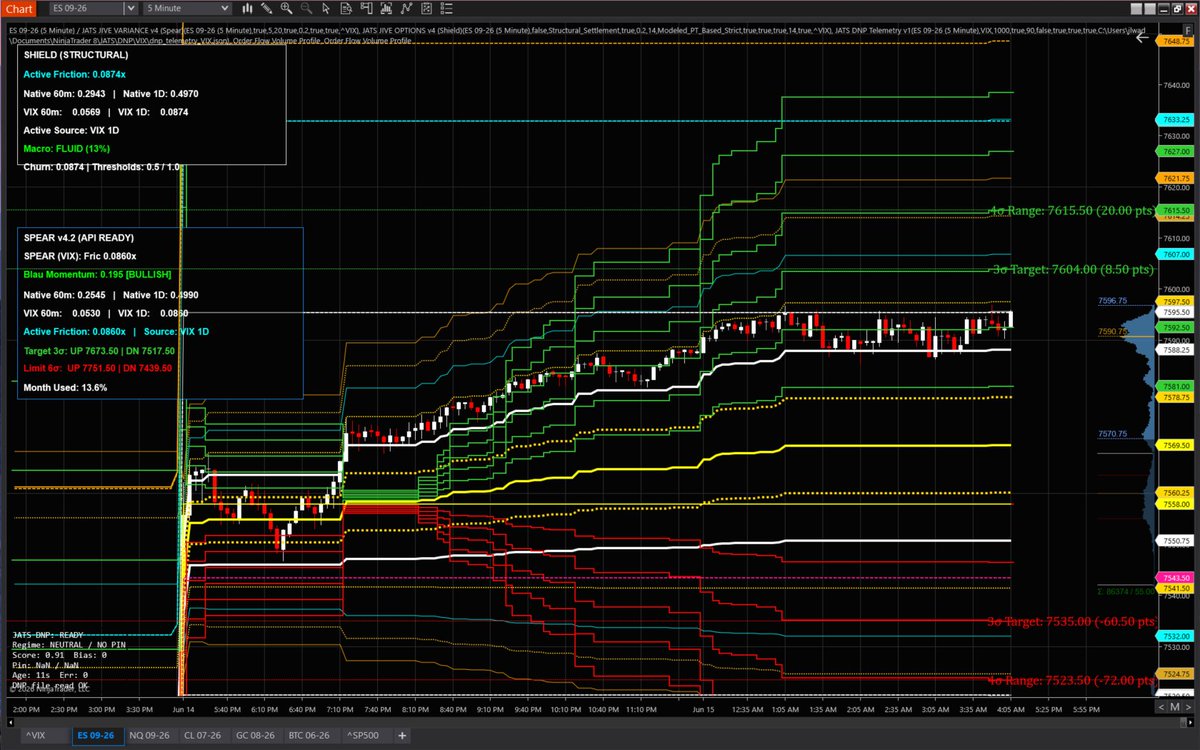Toggle the Chart Trader icon
Image resolution: width=1200 pixels, height=750 pixels.
pyautogui.click(x=366, y=8)
